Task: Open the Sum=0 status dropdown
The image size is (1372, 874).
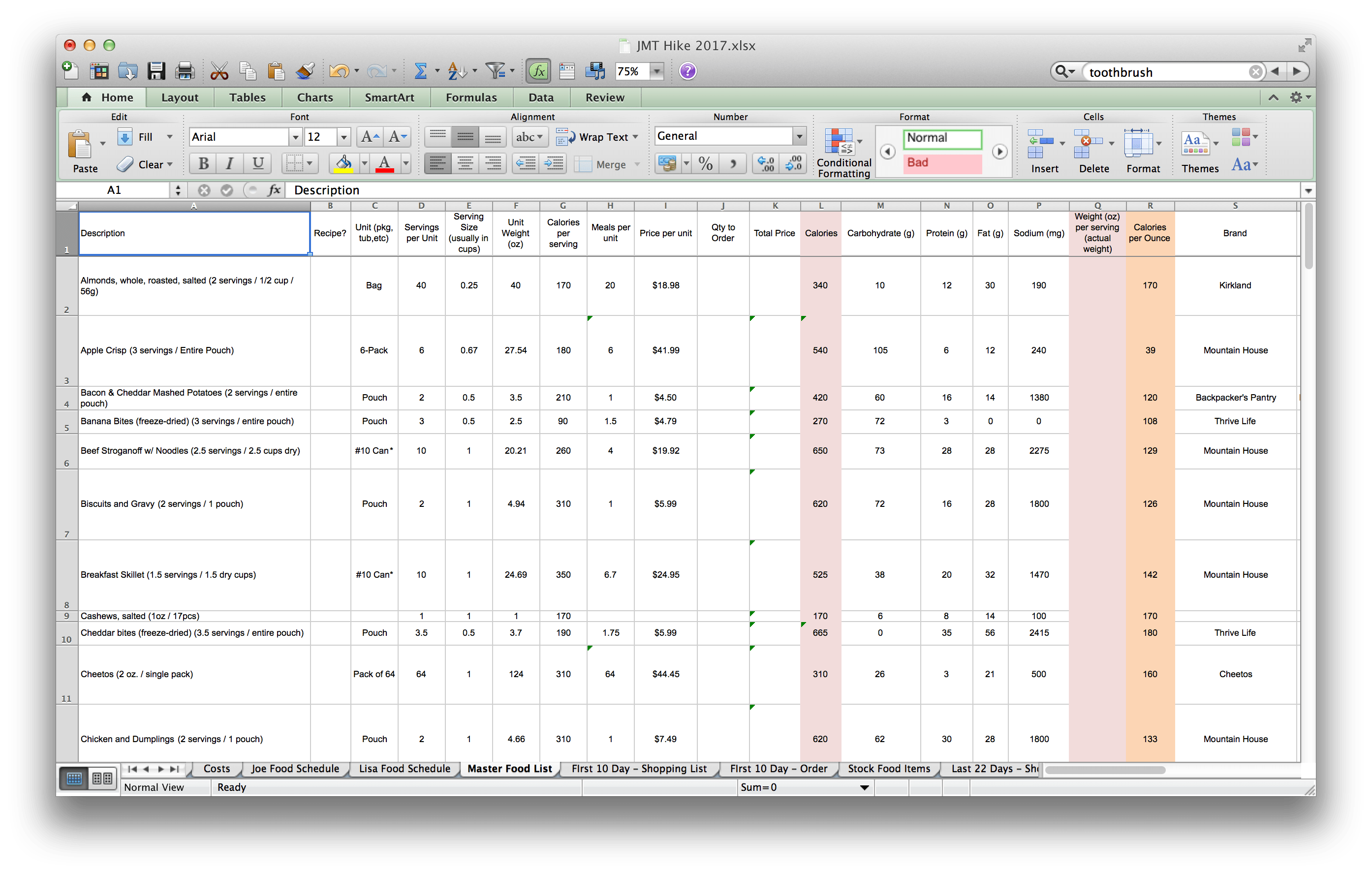Action: 864,787
